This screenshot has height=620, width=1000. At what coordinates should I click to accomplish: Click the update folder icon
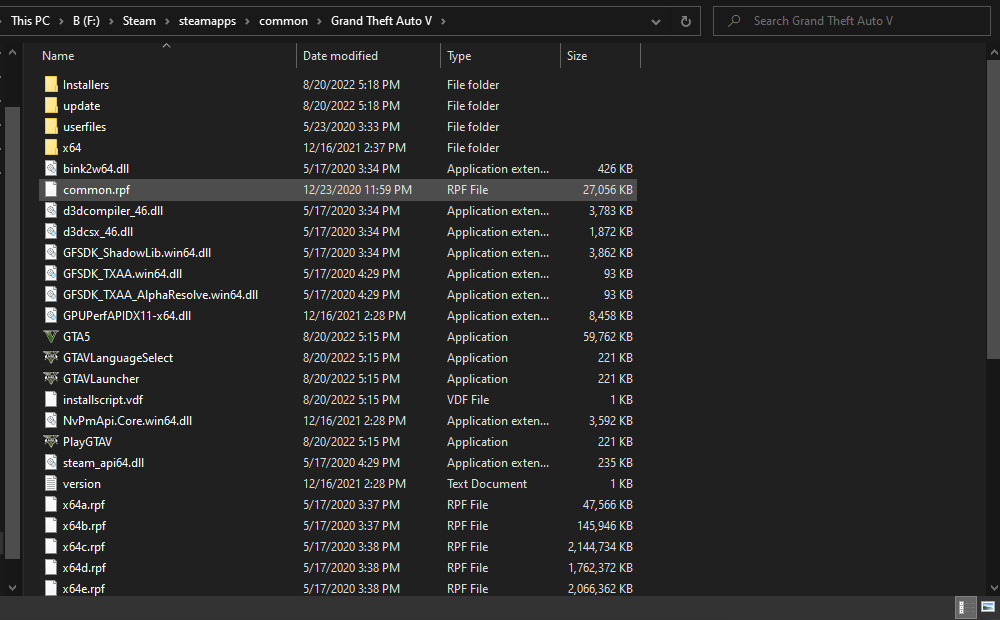pos(51,106)
